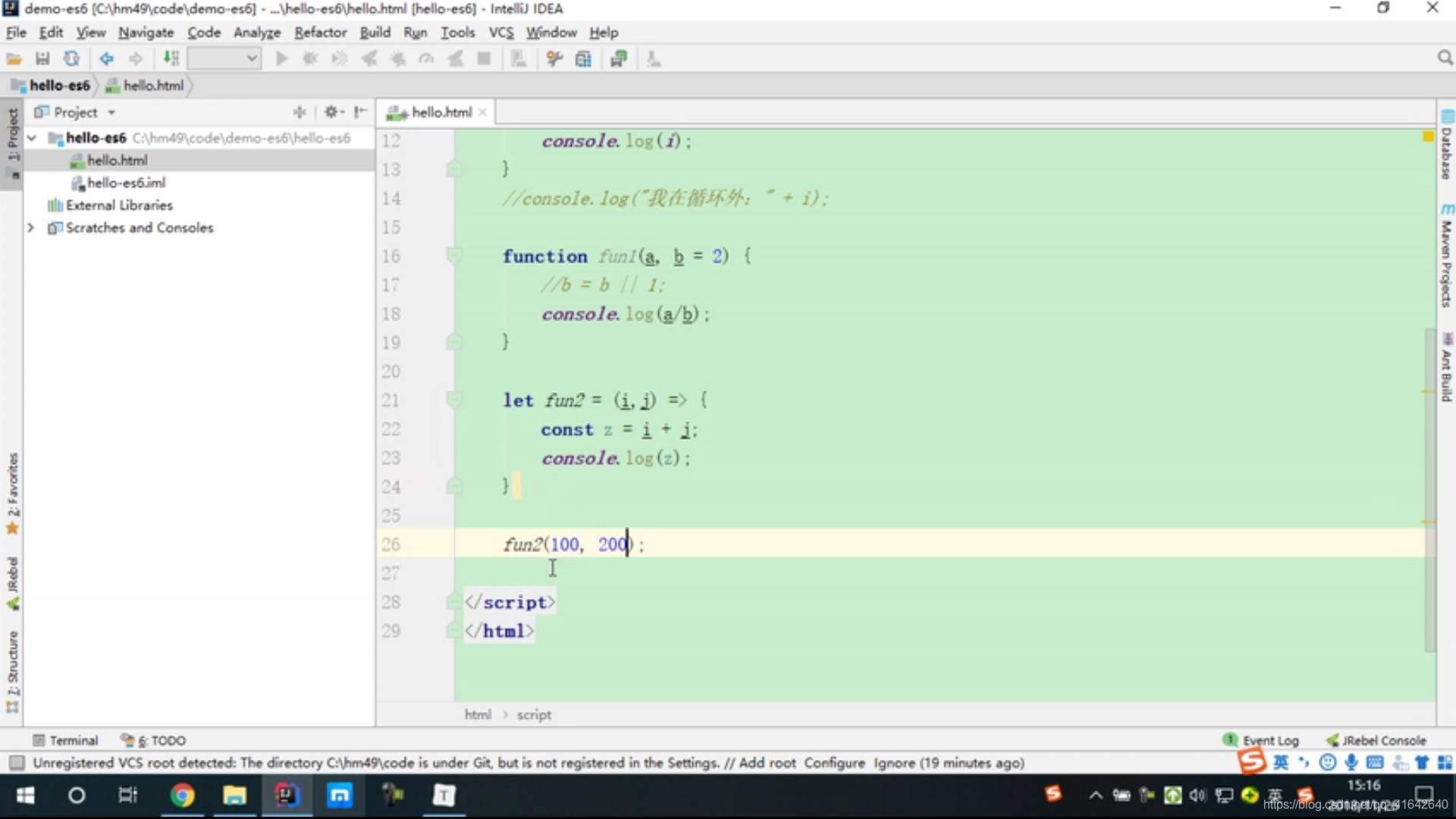Open Settings with the wrench icon

click(554, 59)
